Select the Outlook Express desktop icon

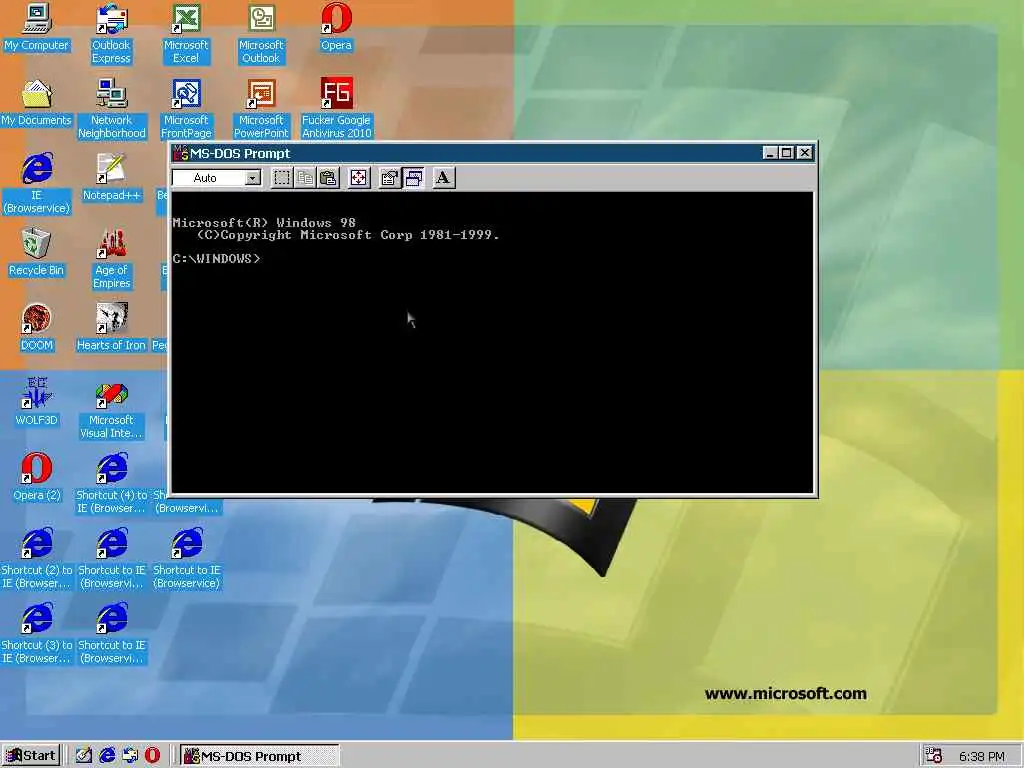[111, 34]
